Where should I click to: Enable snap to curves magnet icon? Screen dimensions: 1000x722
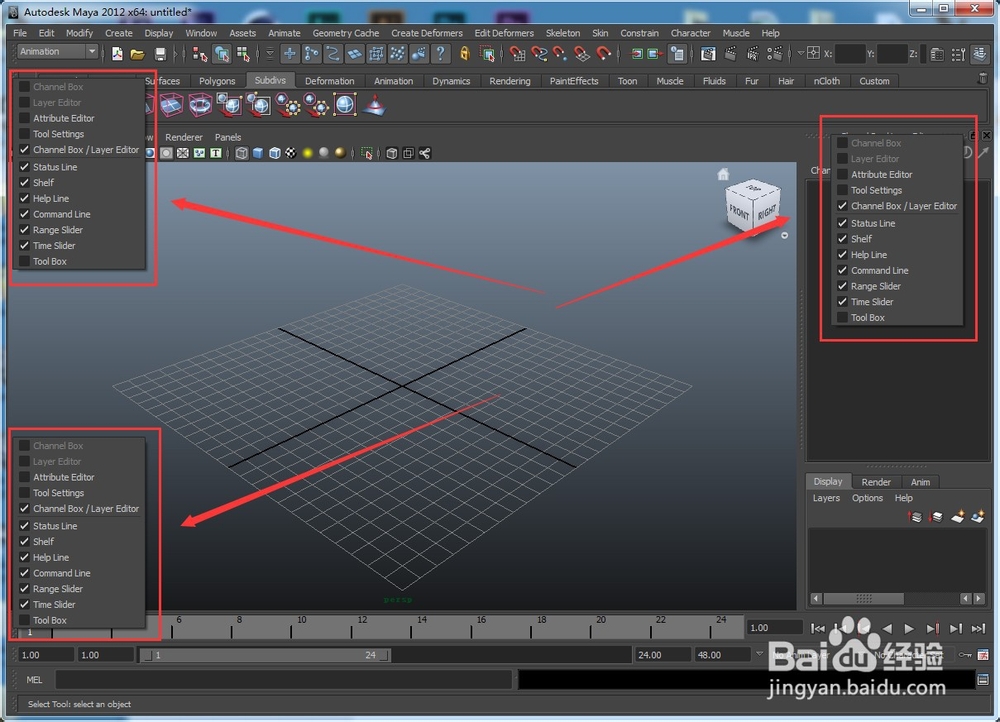click(539, 54)
